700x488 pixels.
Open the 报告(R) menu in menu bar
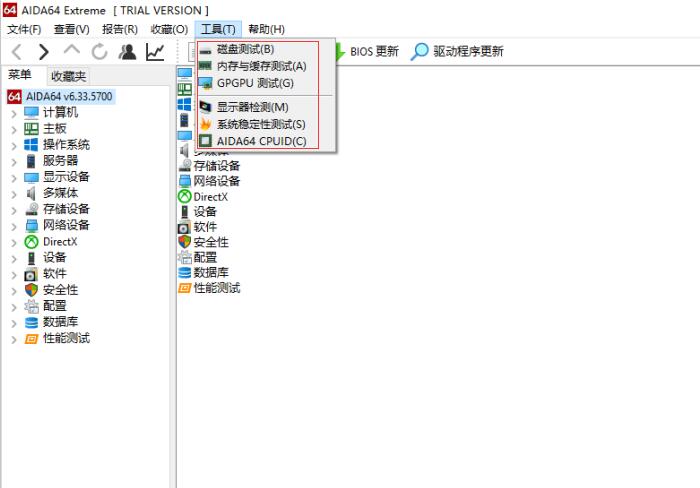pos(119,29)
